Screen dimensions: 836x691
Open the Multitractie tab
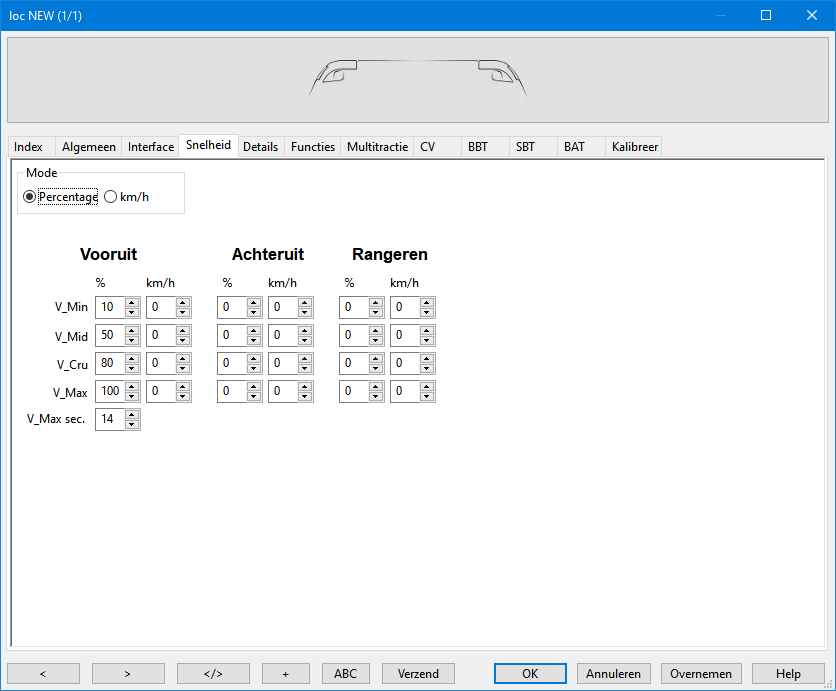tap(377, 147)
